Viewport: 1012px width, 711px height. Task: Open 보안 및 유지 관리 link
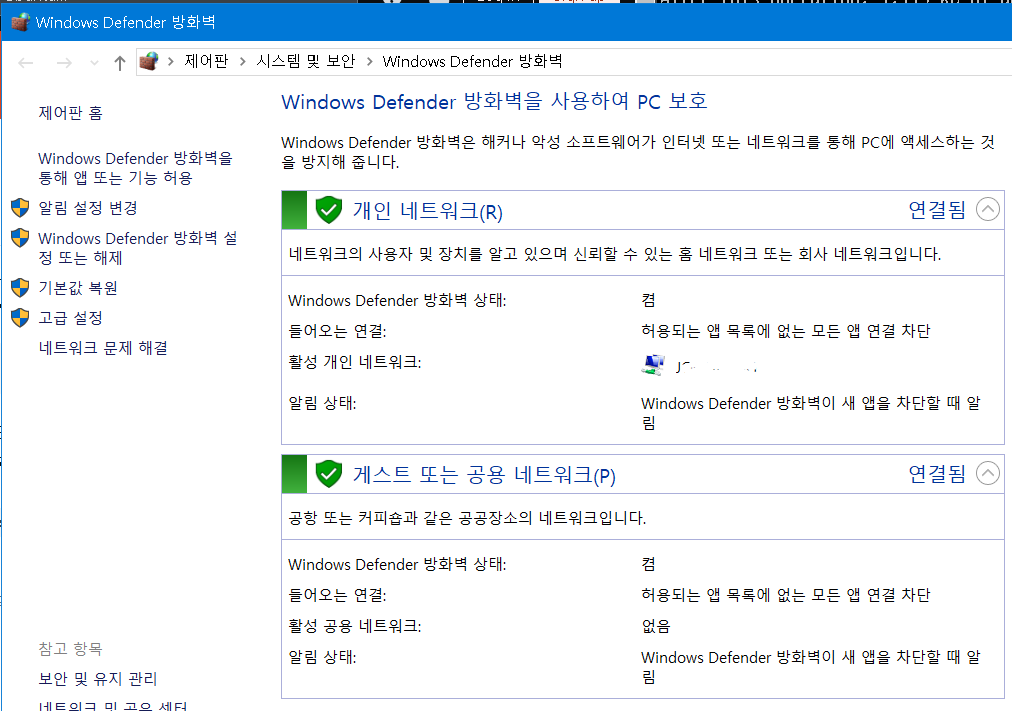(x=97, y=679)
